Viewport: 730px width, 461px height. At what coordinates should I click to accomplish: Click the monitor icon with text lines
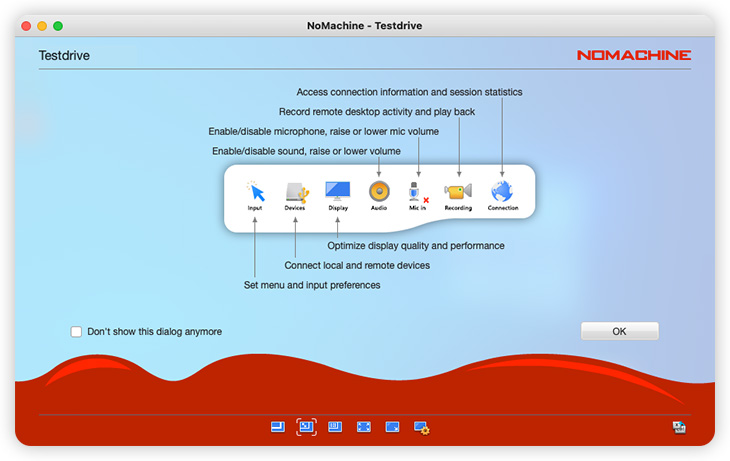pos(335,427)
